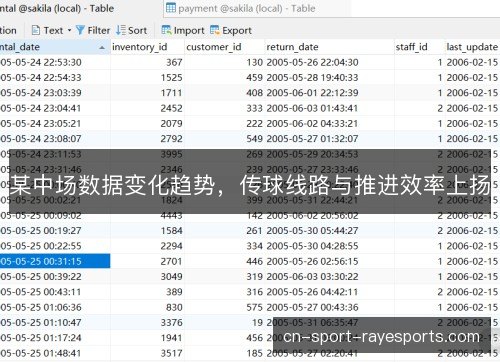
Task: Toggle sort arrow on rental_date column
Action: [x=102, y=48]
